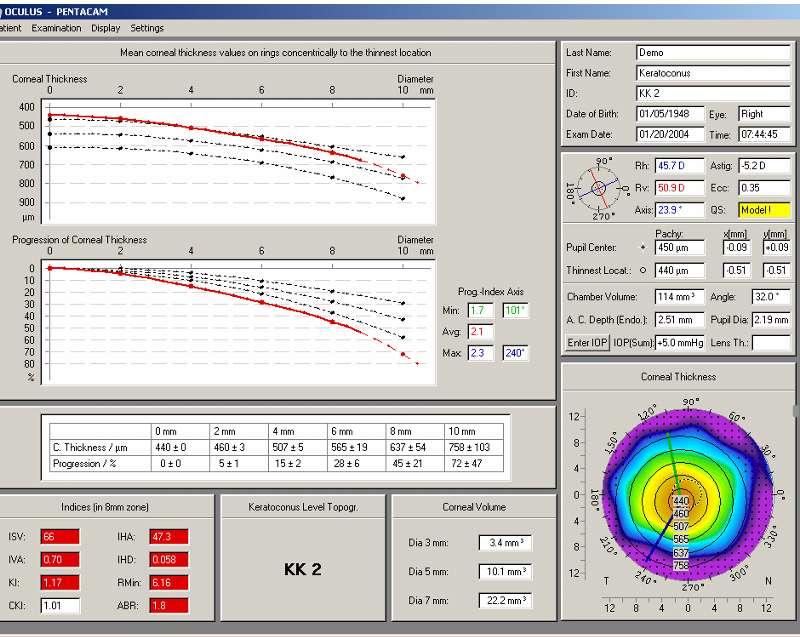Select the Prog-Index Max value 2.3
The width and height of the screenshot is (800, 637).
click(480, 353)
